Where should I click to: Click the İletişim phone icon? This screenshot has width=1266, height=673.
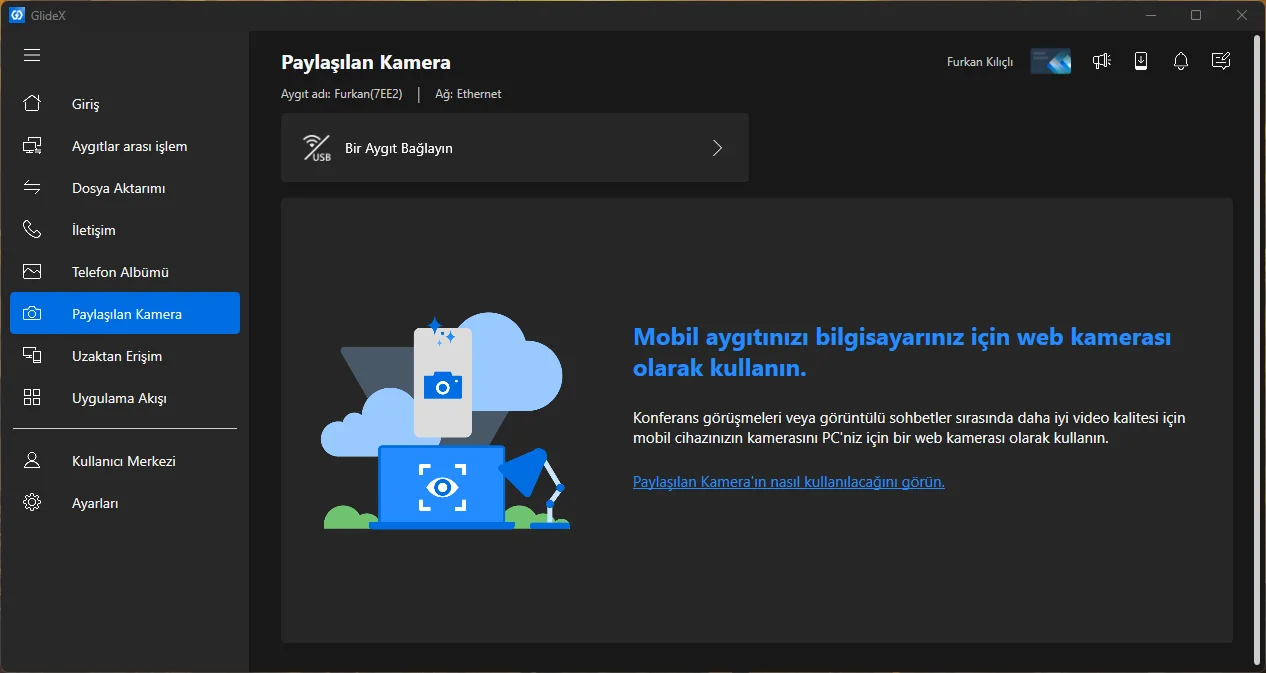coord(32,230)
